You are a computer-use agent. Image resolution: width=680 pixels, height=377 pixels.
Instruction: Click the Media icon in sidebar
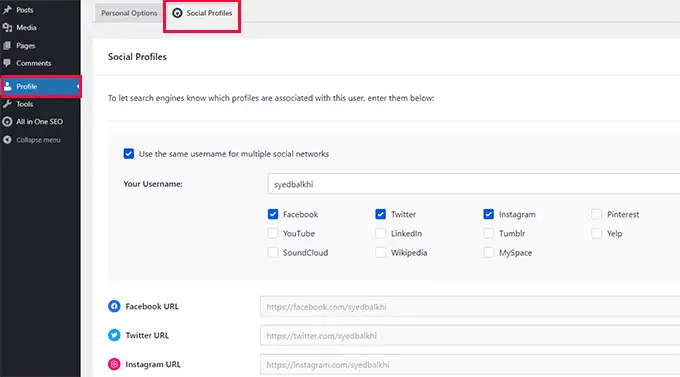(x=7, y=27)
